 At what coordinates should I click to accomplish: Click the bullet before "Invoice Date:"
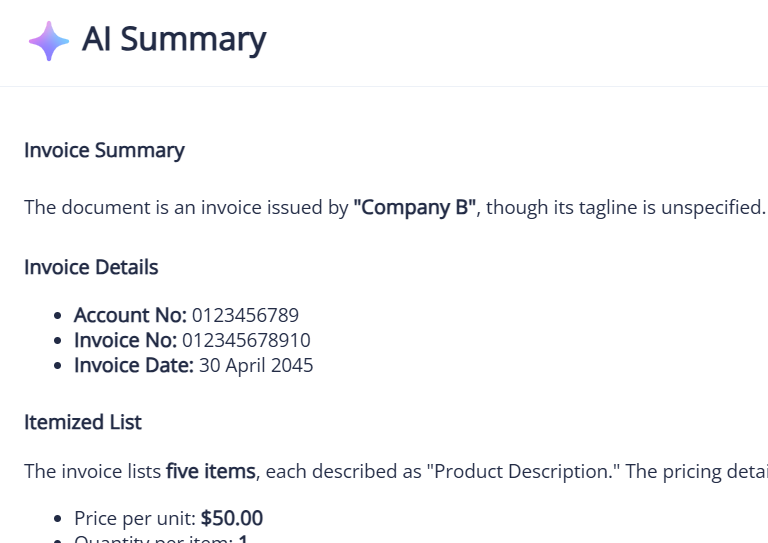click(59, 366)
